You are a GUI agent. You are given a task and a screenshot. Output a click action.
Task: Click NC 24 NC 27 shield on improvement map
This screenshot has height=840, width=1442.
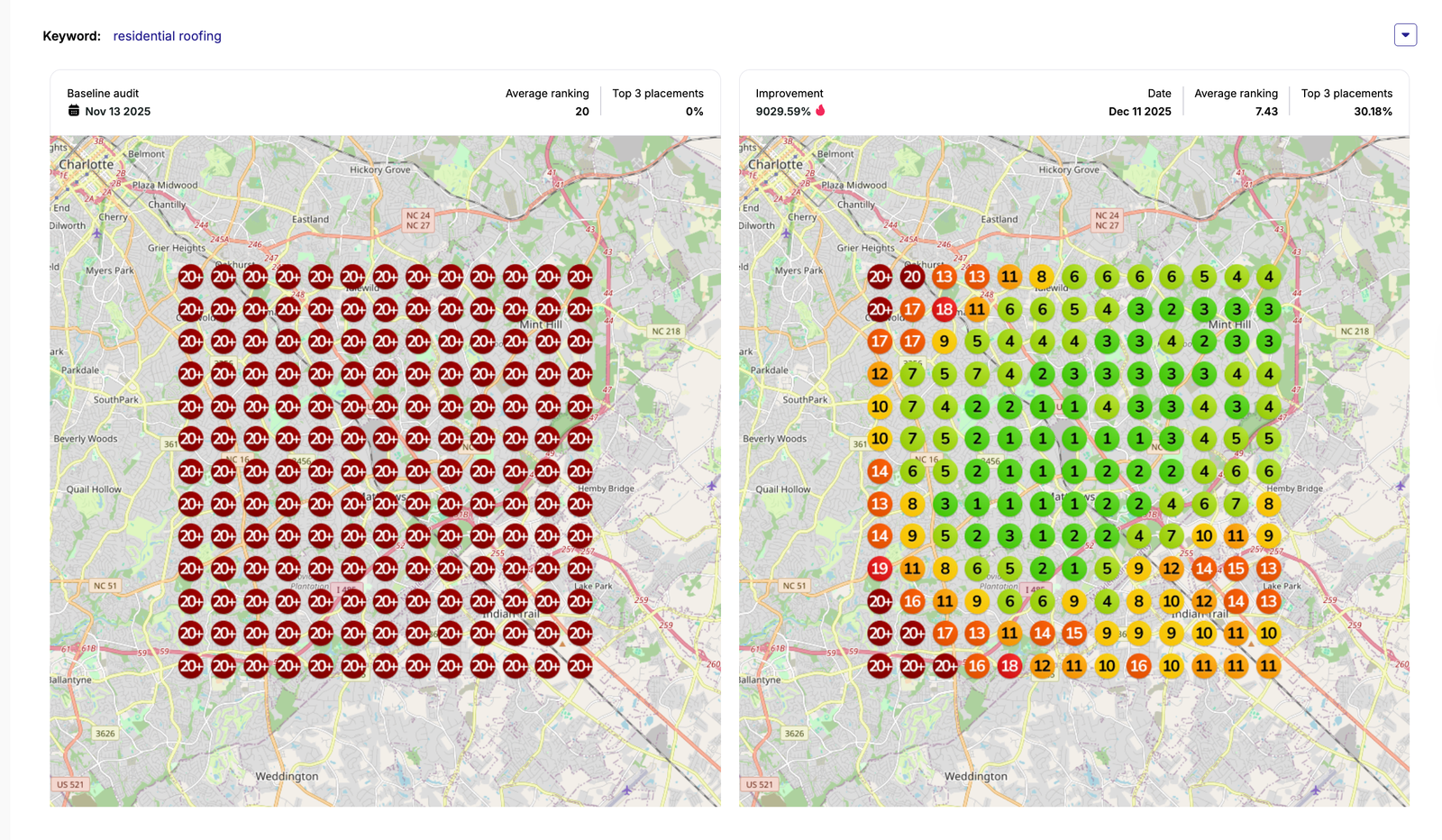[1107, 221]
